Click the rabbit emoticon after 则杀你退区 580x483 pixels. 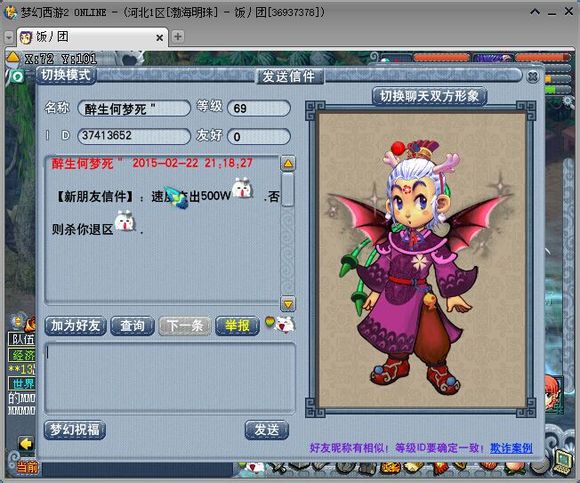click(125, 221)
